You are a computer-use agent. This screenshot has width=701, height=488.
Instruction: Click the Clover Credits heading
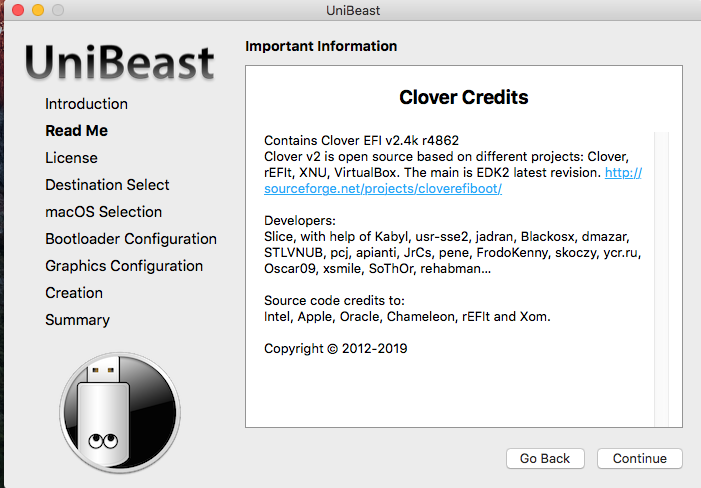[464, 97]
